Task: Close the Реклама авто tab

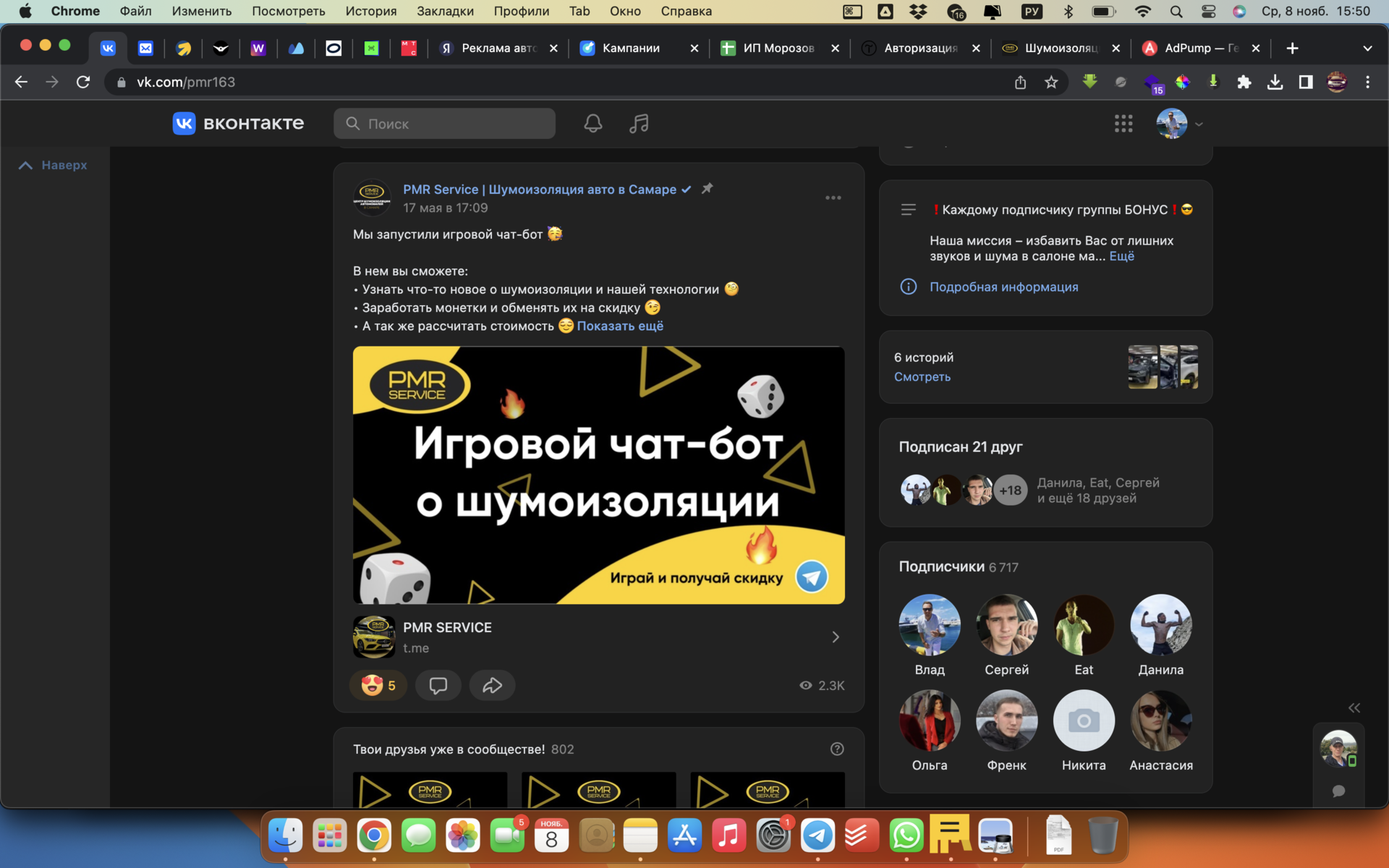Action: tap(553, 48)
